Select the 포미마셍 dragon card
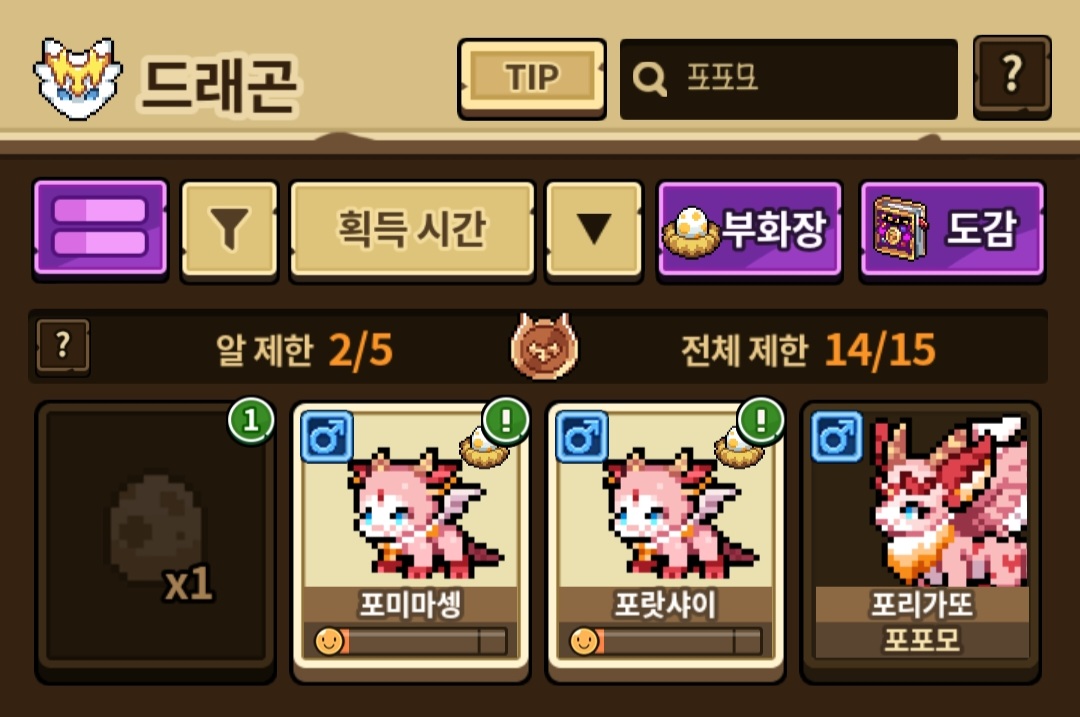This screenshot has height=717, width=1080. (x=411, y=541)
